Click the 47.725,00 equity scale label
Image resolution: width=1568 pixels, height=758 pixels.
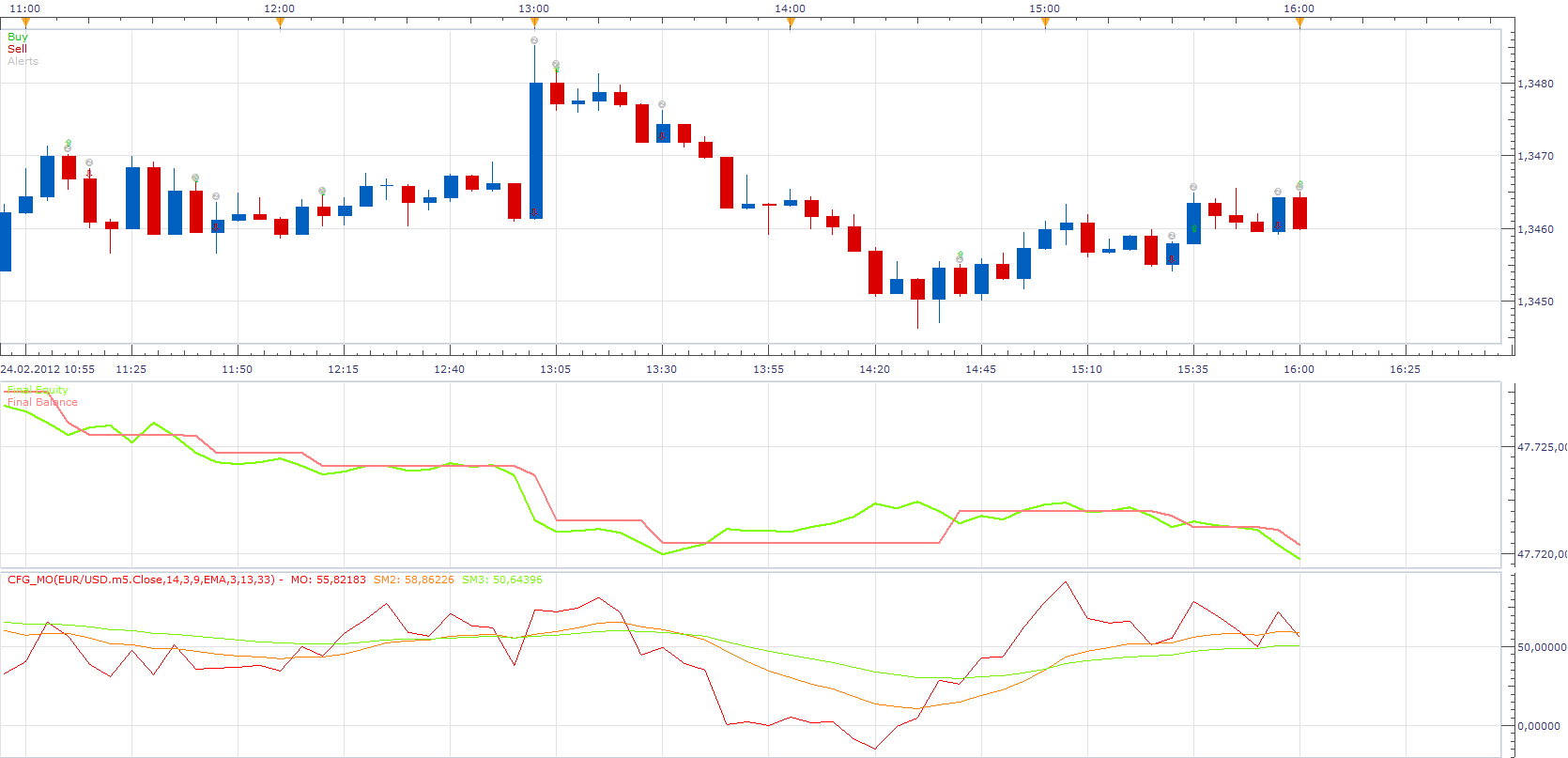pyautogui.click(x=1543, y=447)
